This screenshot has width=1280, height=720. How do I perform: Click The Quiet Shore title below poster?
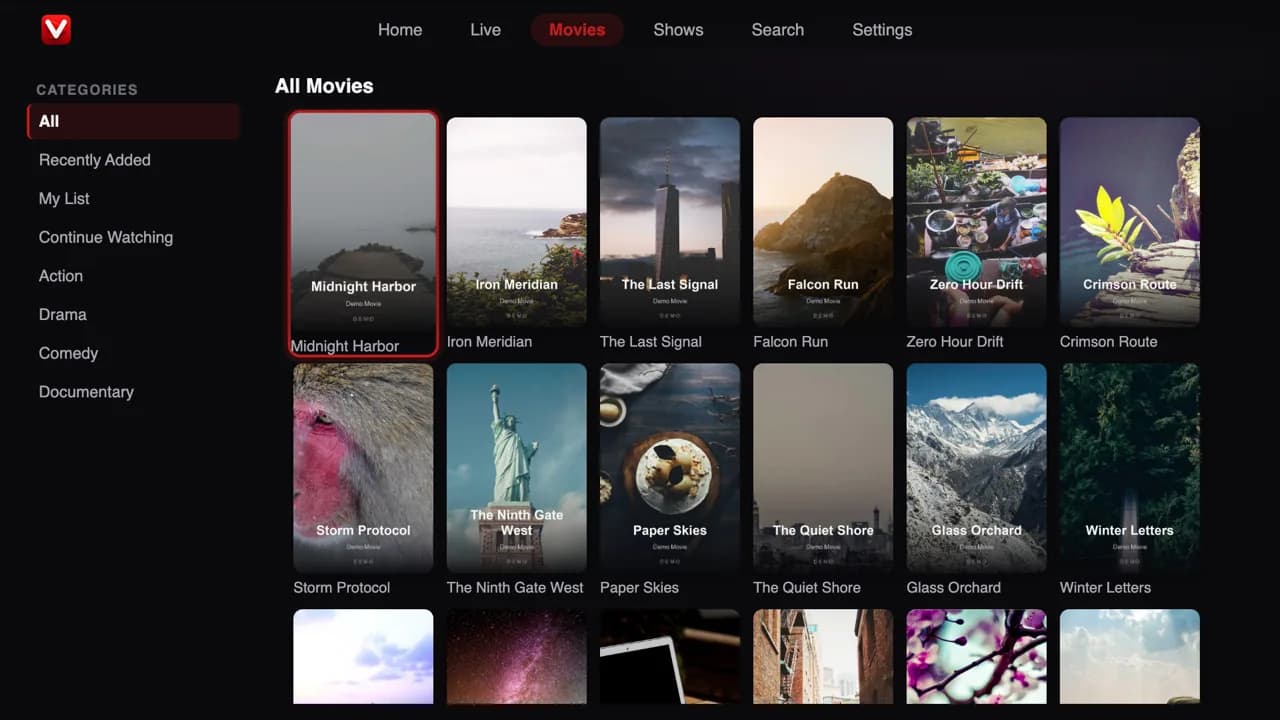pos(807,588)
